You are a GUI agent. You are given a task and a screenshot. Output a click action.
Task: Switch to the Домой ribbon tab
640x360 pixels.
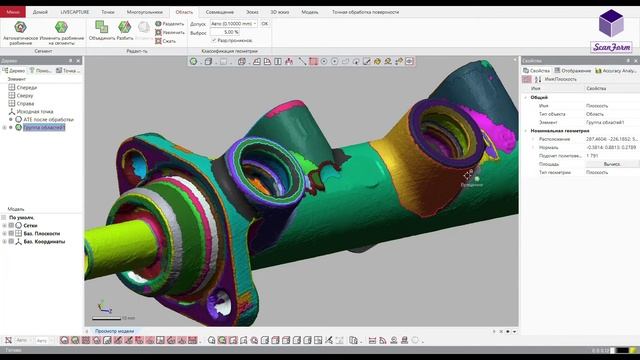(x=40, y=12)
